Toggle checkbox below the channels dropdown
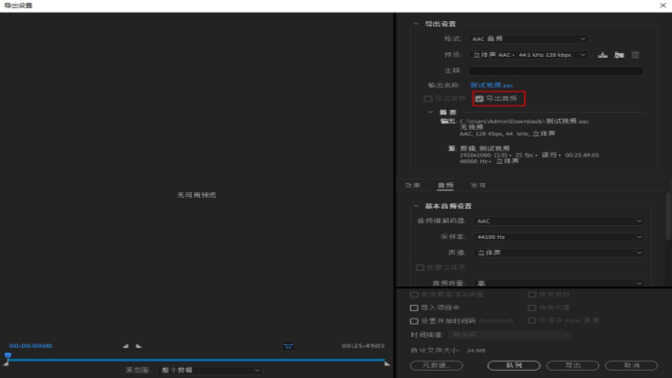 [x=420, y=267]
